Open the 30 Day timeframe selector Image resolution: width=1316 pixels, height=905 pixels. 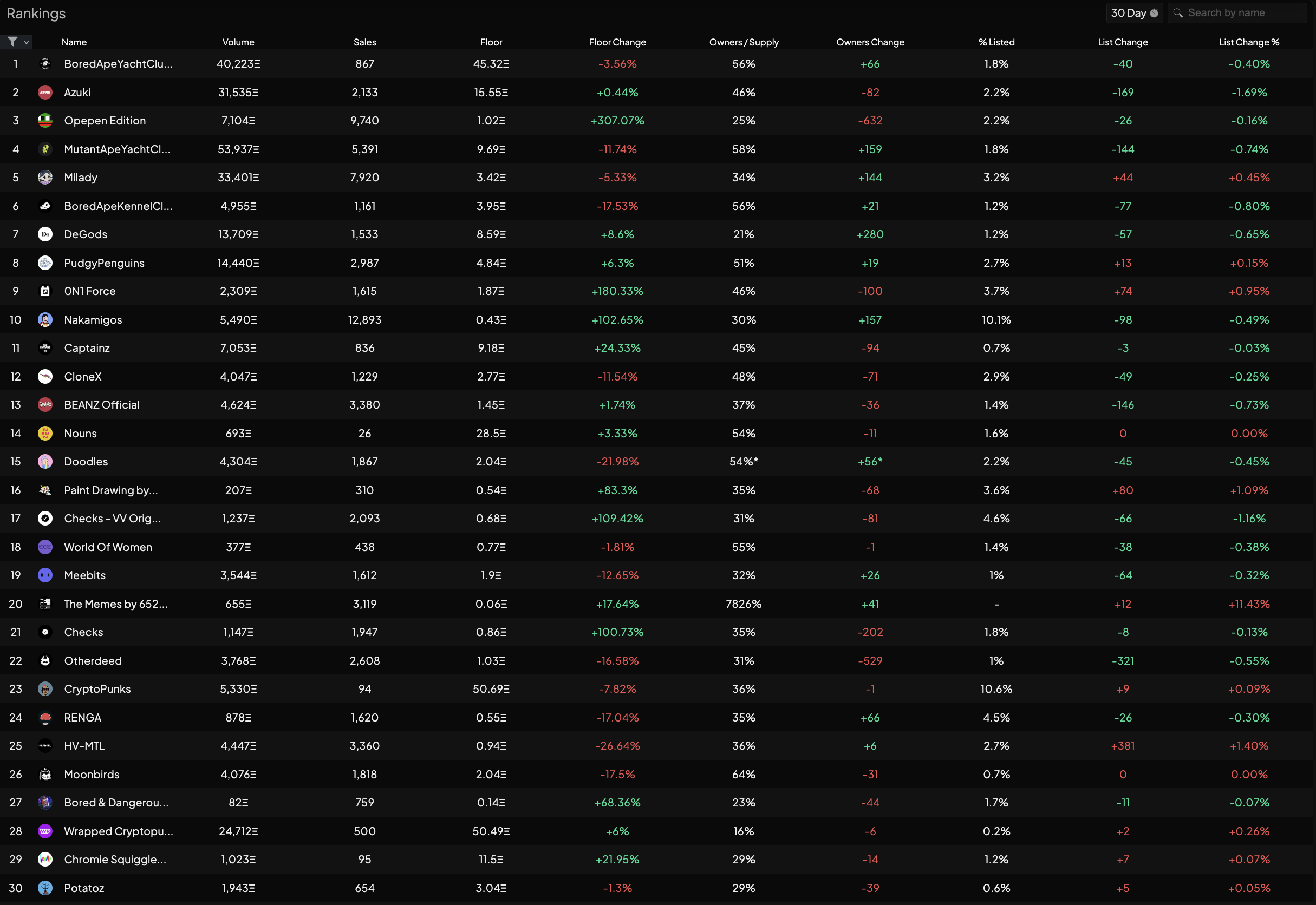pos(1133,13)
